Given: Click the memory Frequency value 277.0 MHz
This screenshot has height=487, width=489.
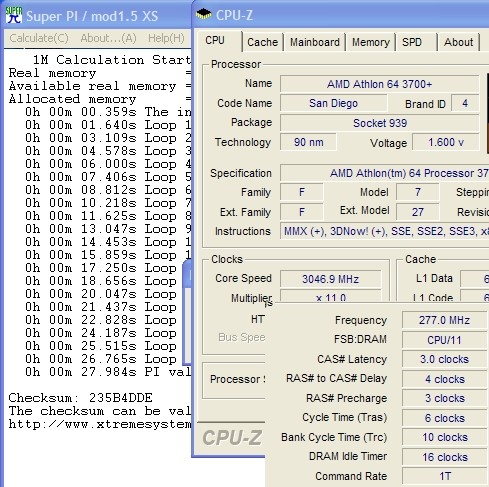Looking at the screenshot, I should tap(444, 320).
